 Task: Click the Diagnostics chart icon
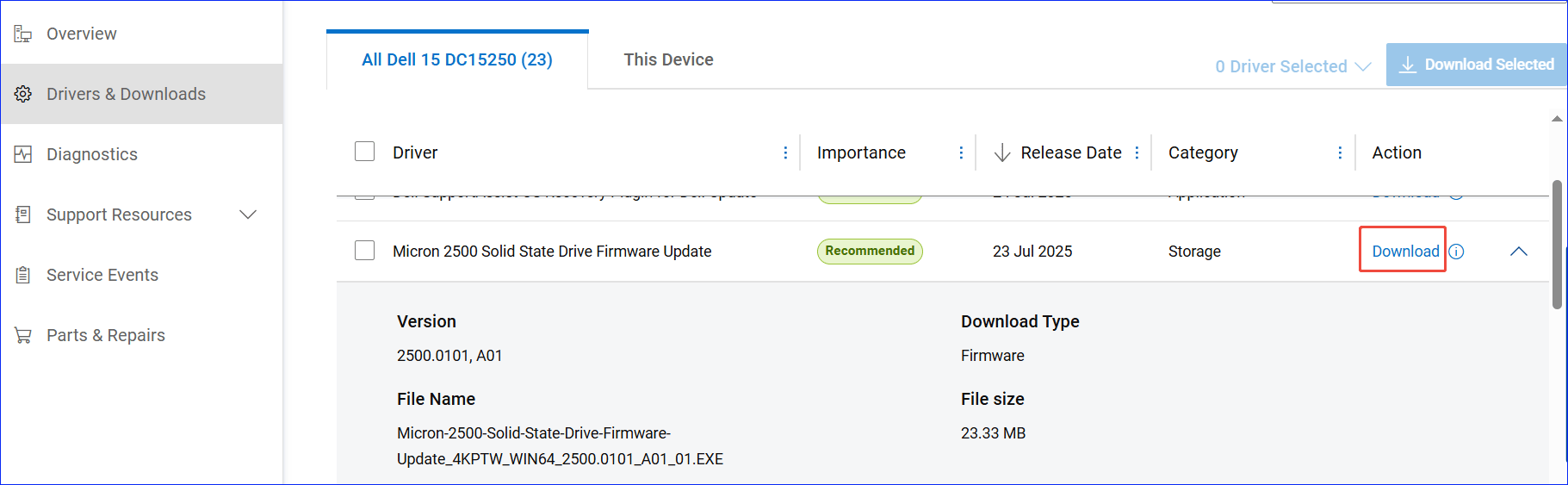pos(23,154)
